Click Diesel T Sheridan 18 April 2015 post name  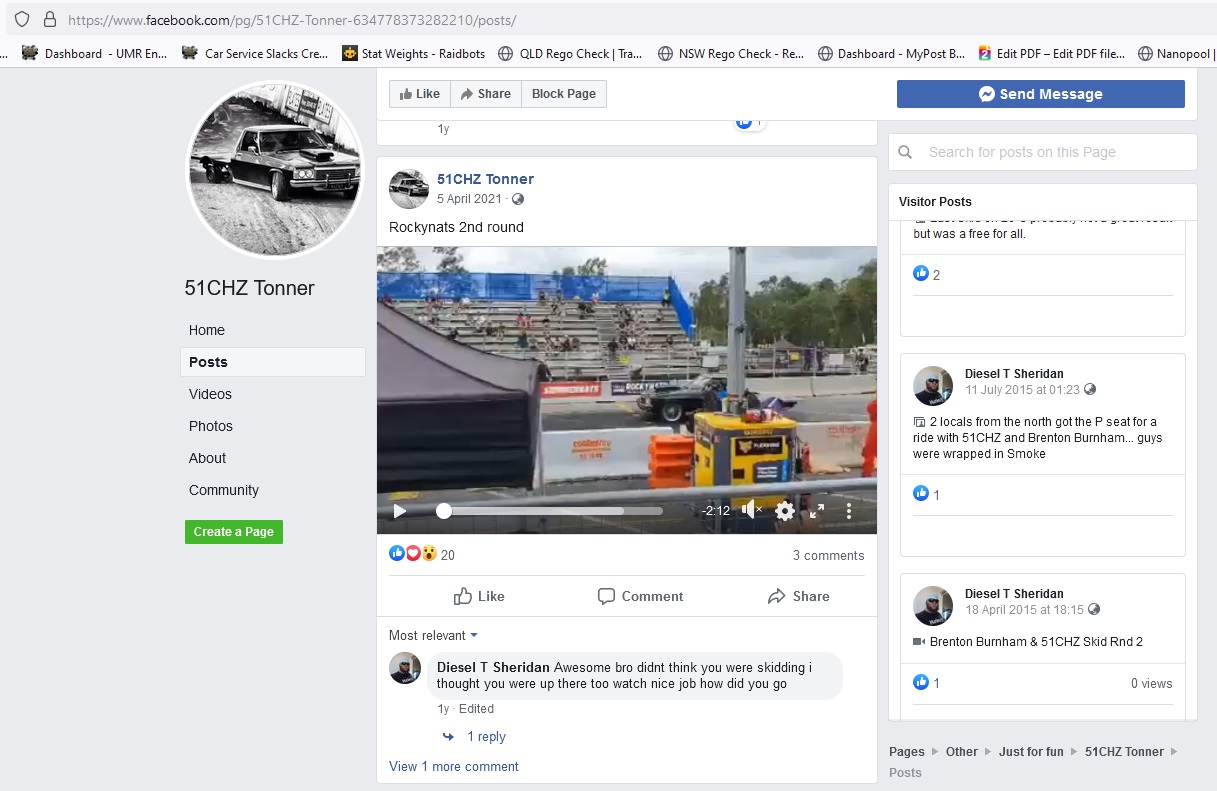point(1014,594)
